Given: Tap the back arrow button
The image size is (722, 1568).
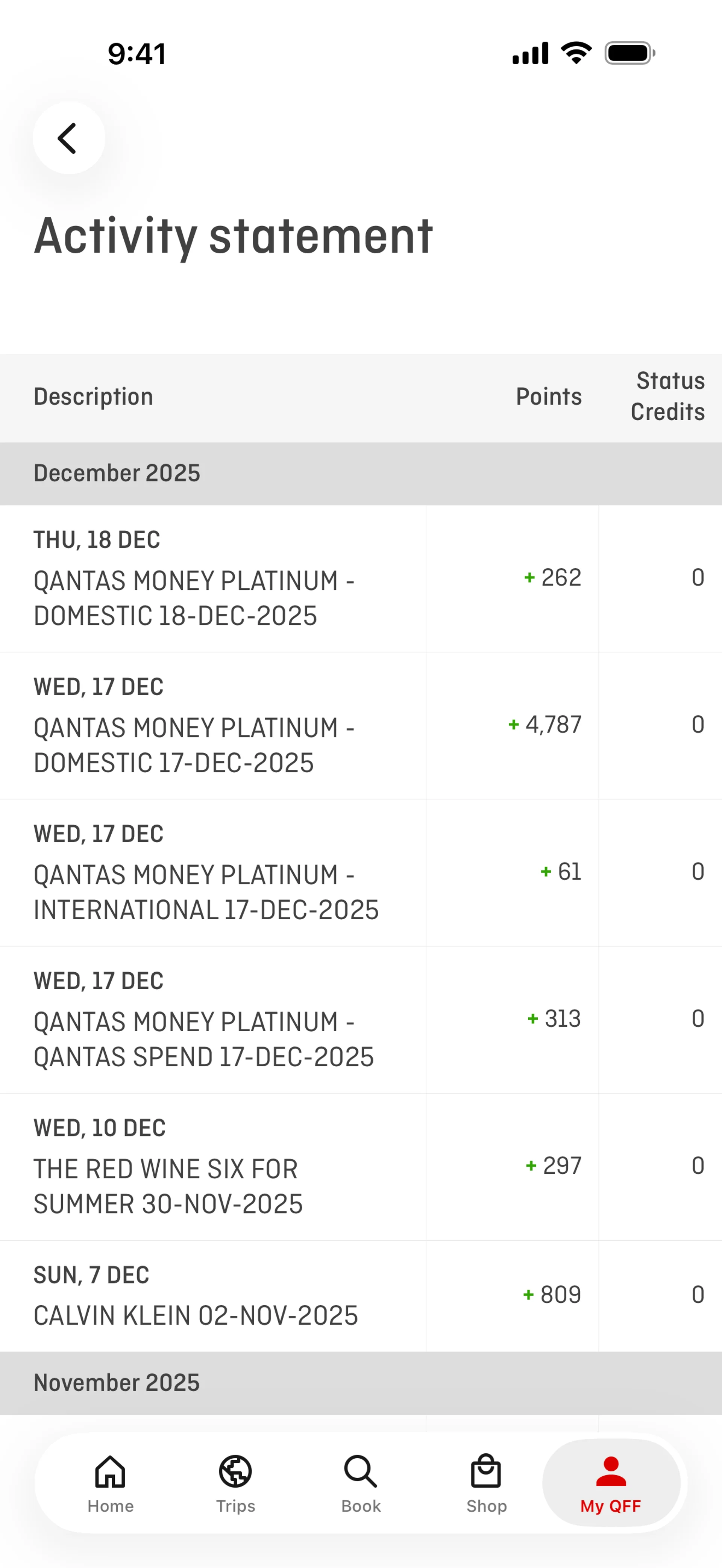Looking at the screenshot, I should coord(68,138).
